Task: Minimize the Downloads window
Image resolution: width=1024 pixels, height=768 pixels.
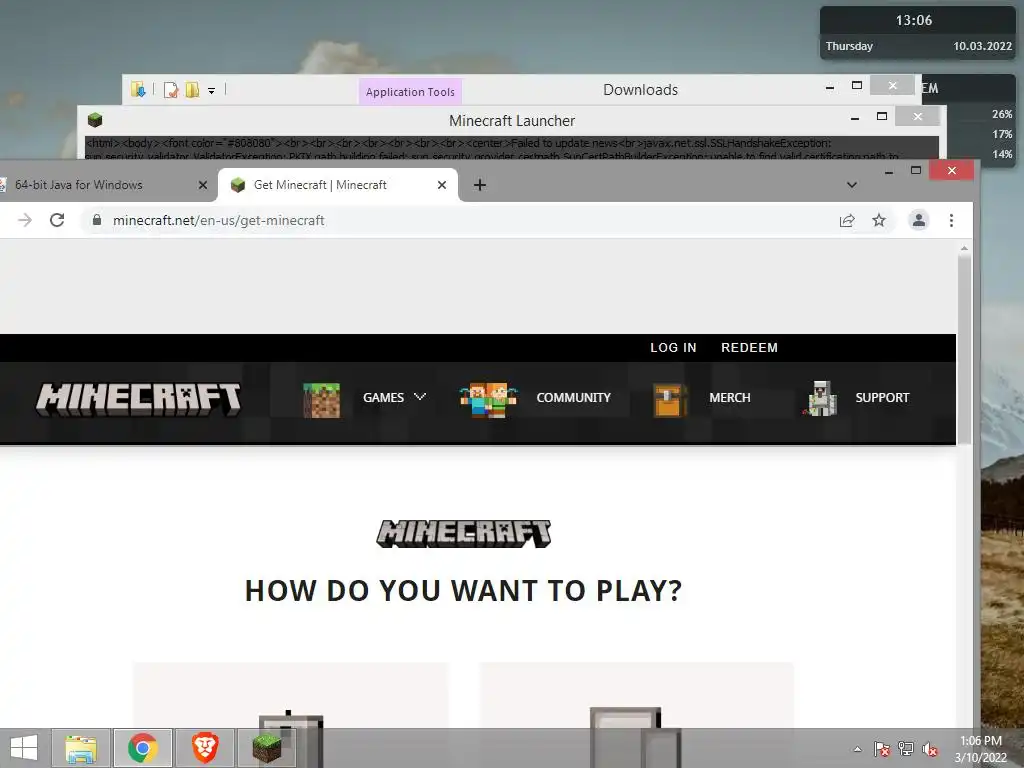Action: click(x=829, y=87)
